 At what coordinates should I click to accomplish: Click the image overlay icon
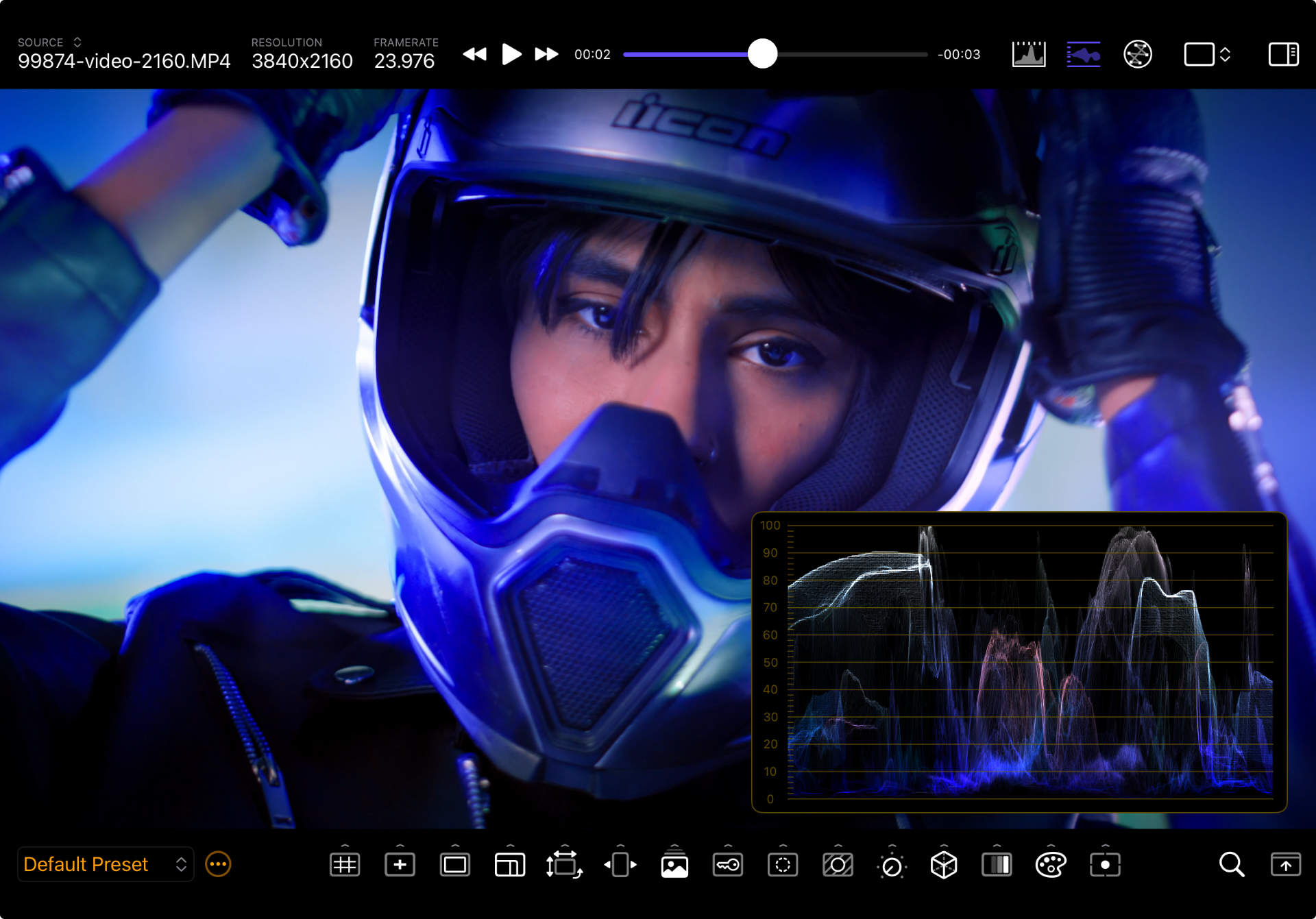[674, 866]
